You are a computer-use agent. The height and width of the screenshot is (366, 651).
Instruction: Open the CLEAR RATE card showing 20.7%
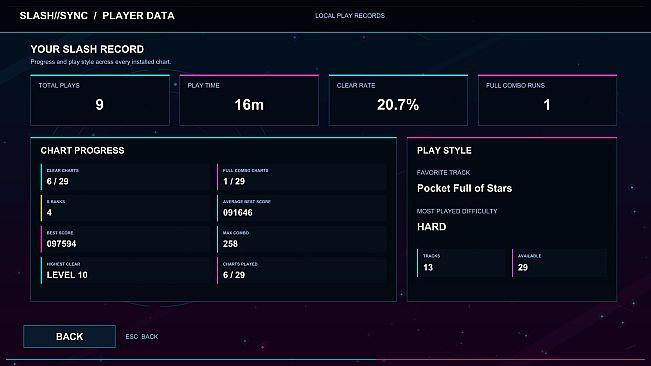(x=398, y=100)
